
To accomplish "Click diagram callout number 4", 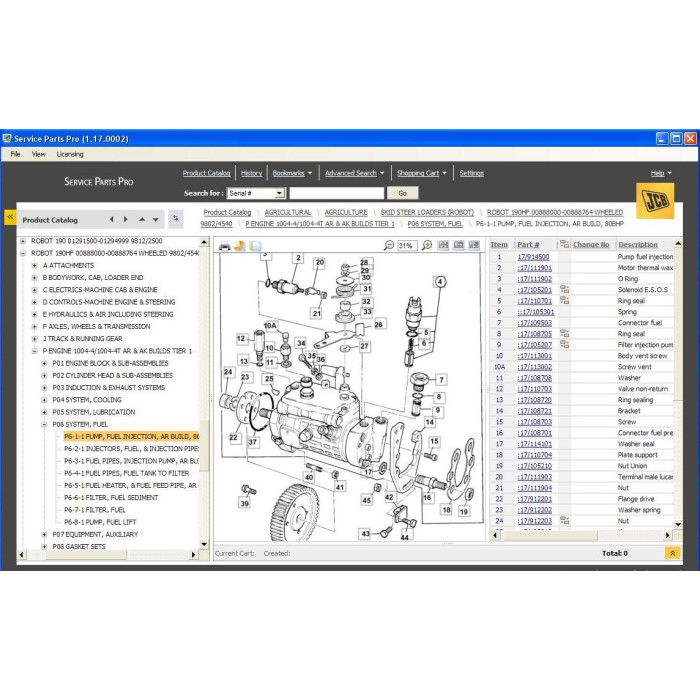I will (440, 282).
